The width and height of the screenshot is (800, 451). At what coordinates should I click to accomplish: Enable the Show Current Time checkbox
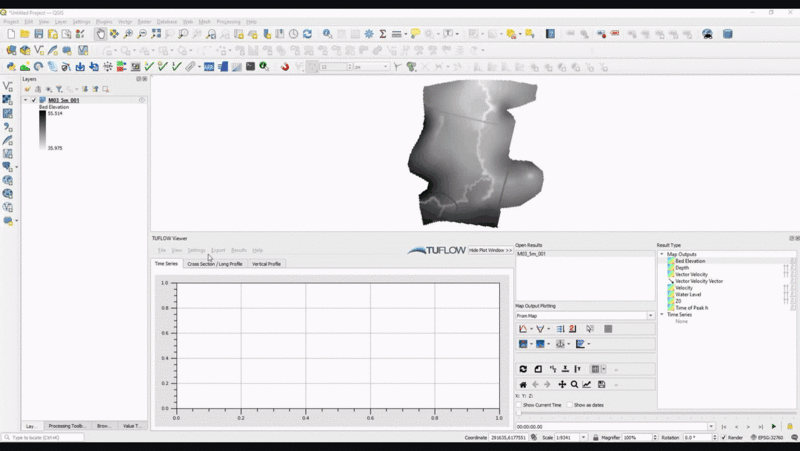(x=519, y=405)
